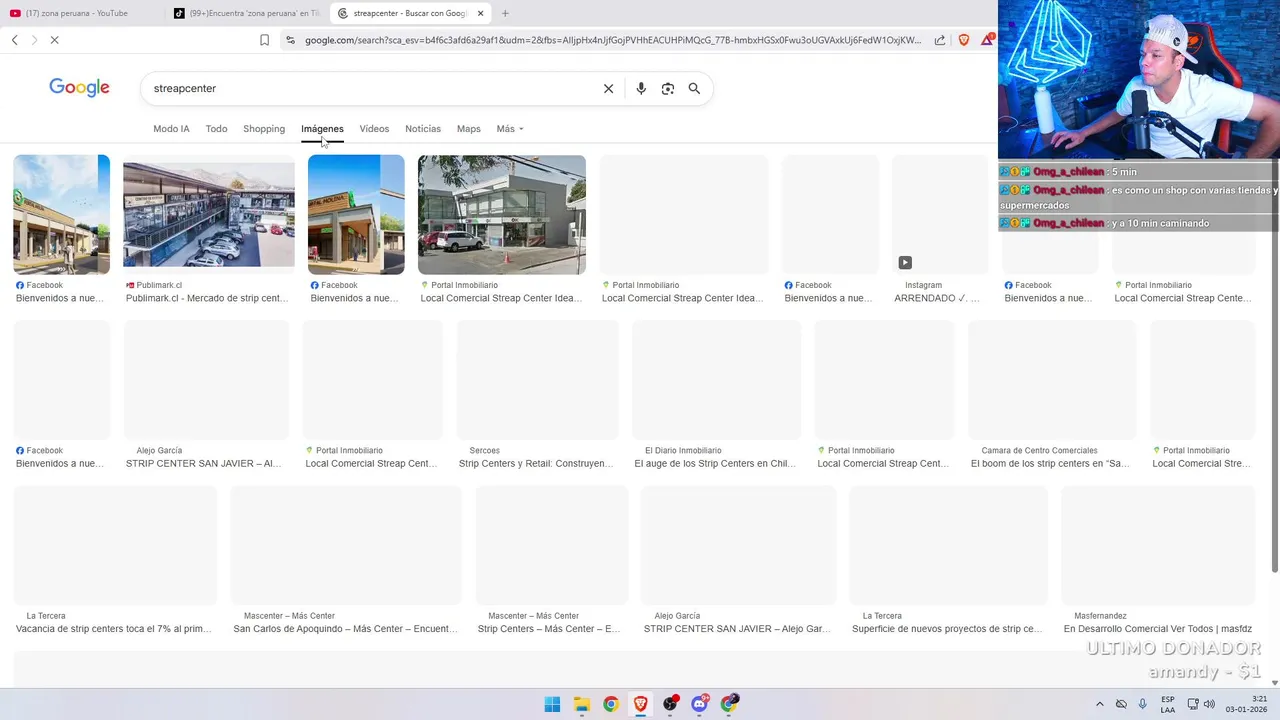
Task: Click the share icon in the address bar
Action: pos(940,40)
